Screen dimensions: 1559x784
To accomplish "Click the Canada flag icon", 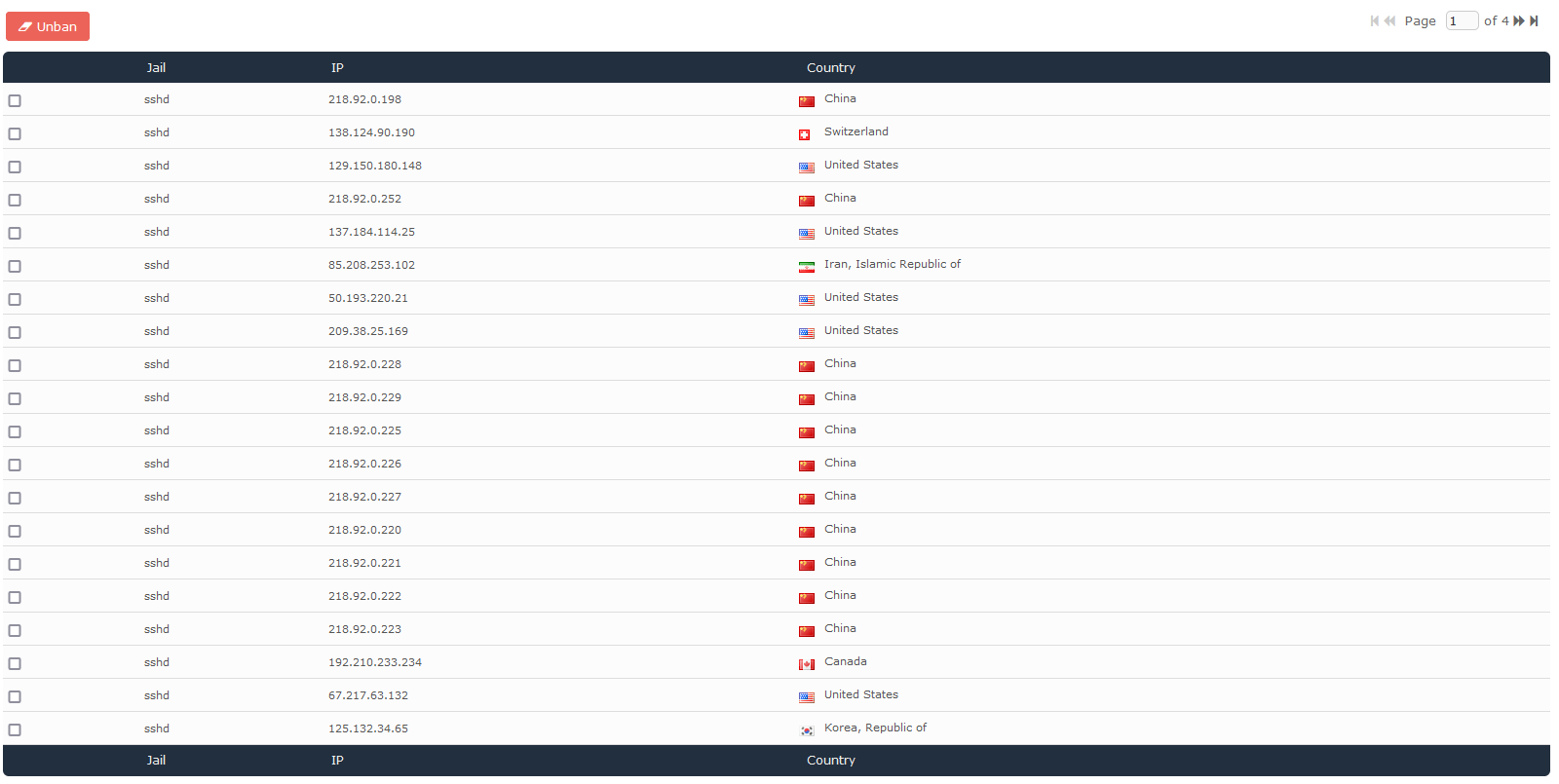I will (806, 664).
